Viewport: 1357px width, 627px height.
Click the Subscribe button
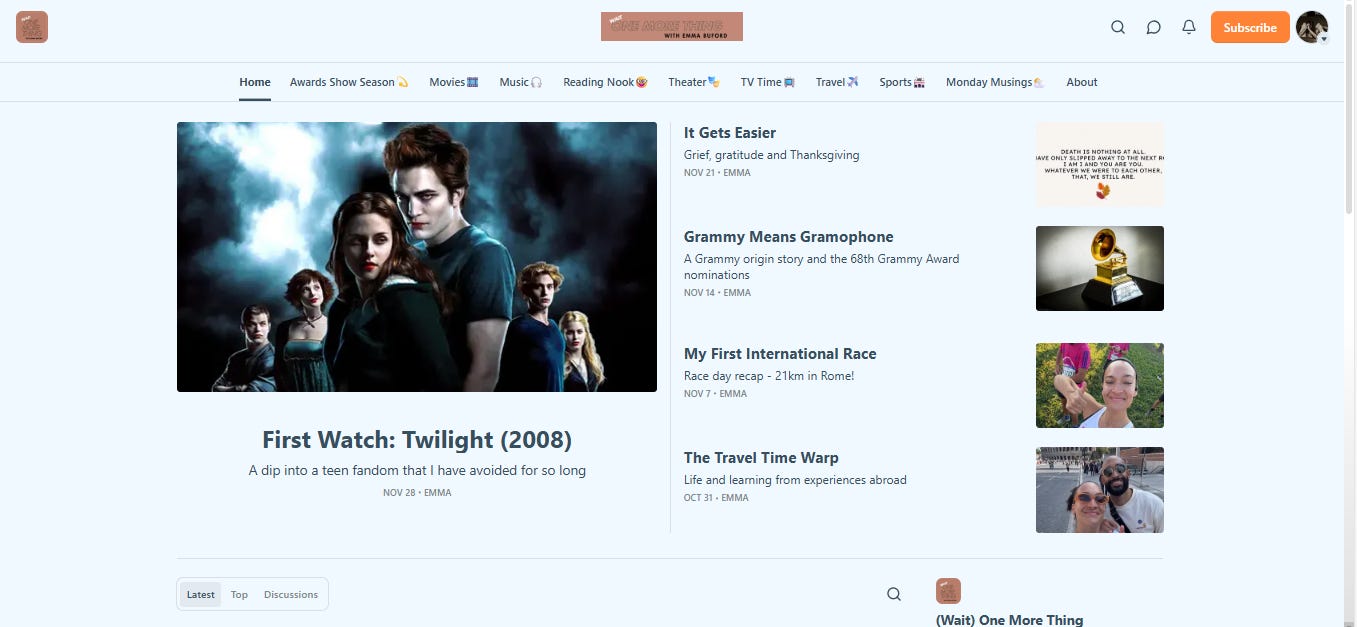click(1249, 27)
